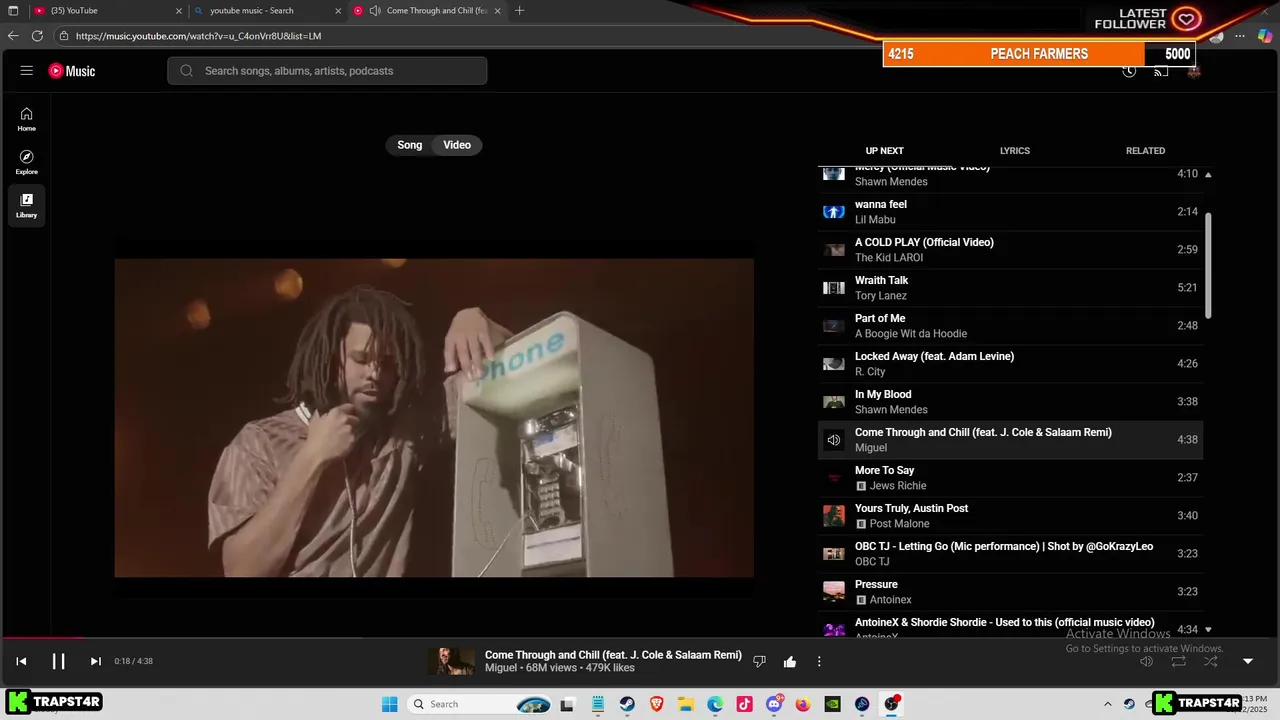
Task: Pause the current song
Action: (58, 661)
